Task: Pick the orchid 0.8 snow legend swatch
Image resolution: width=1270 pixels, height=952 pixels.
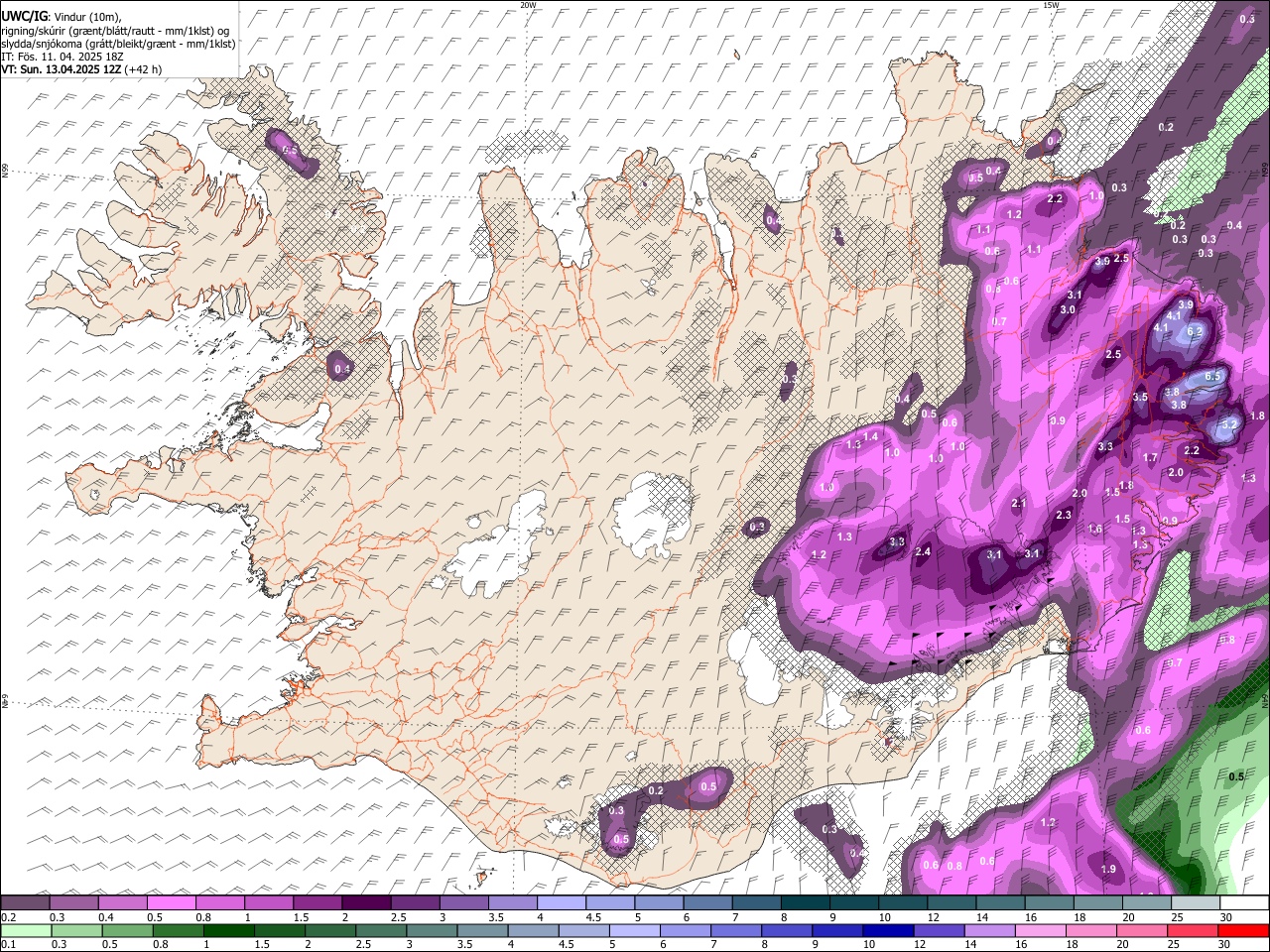Action: coord(219,903)
